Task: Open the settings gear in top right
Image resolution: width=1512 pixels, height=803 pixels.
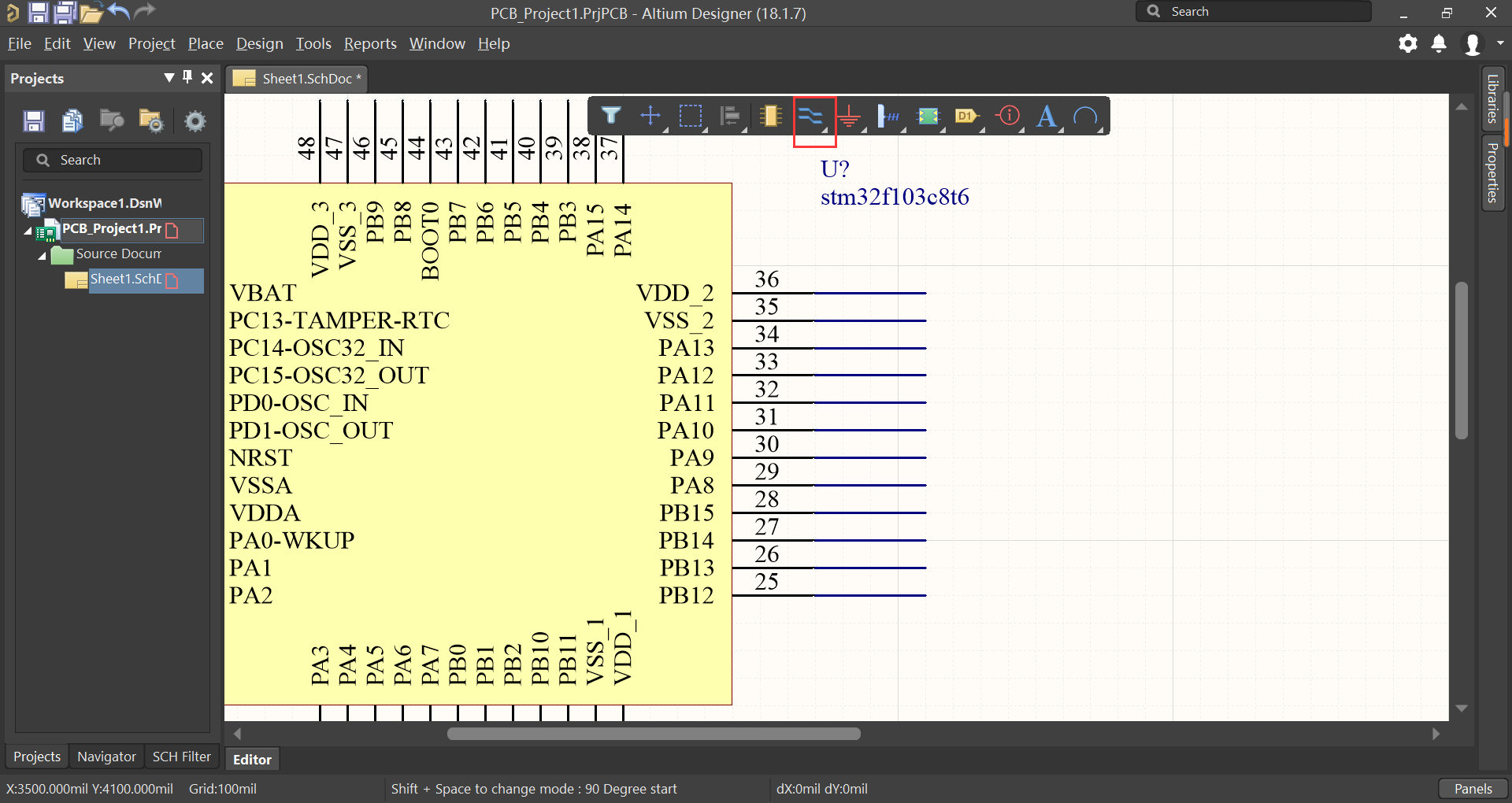Action: 1408,43
